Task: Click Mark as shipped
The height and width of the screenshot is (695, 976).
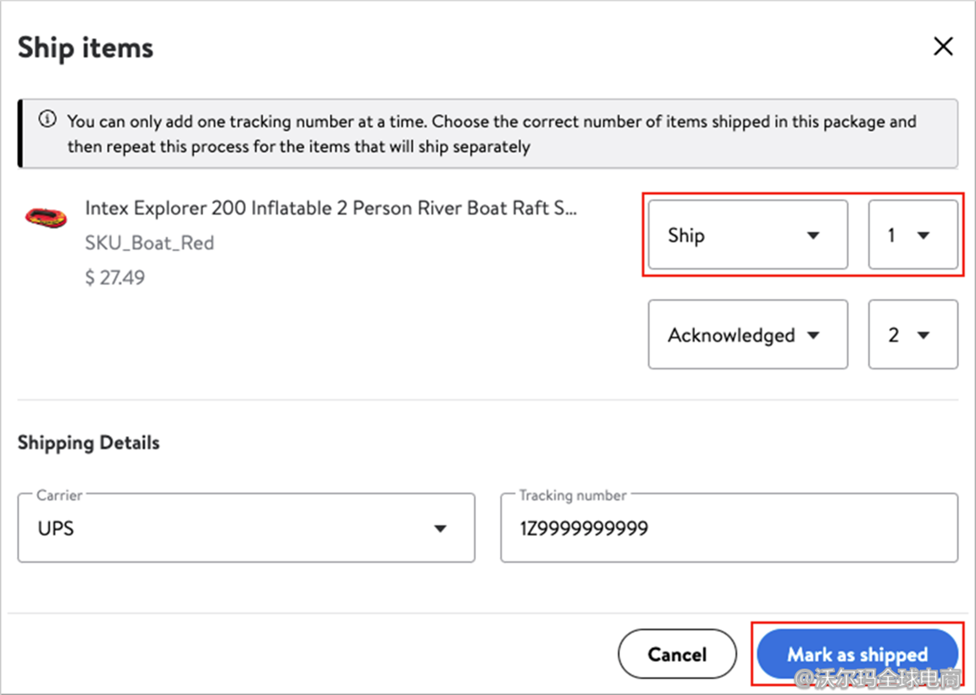Action: click(857, 655)
